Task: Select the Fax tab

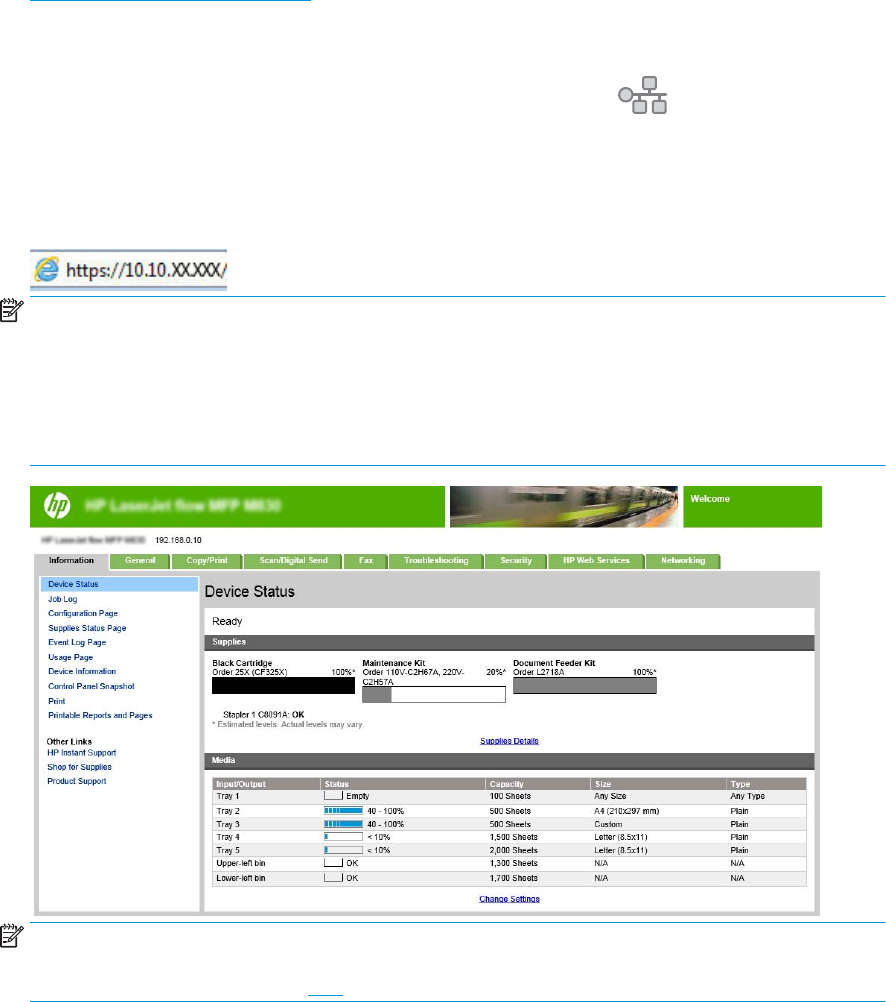Action: pos(366,561)
